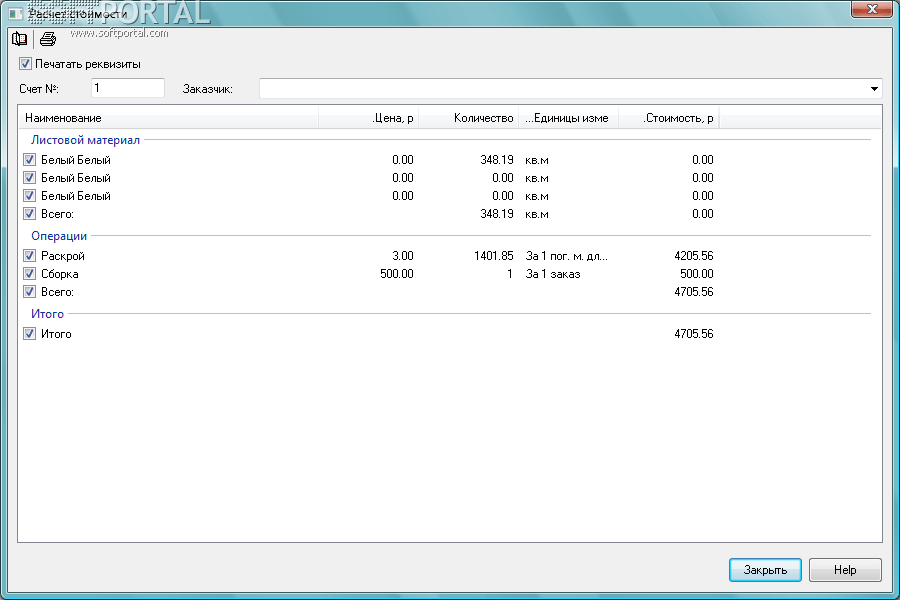This screenshot has width=900, height=600.
Task: Click the Стоимость, р column header
Action: [x=668, y=118]
